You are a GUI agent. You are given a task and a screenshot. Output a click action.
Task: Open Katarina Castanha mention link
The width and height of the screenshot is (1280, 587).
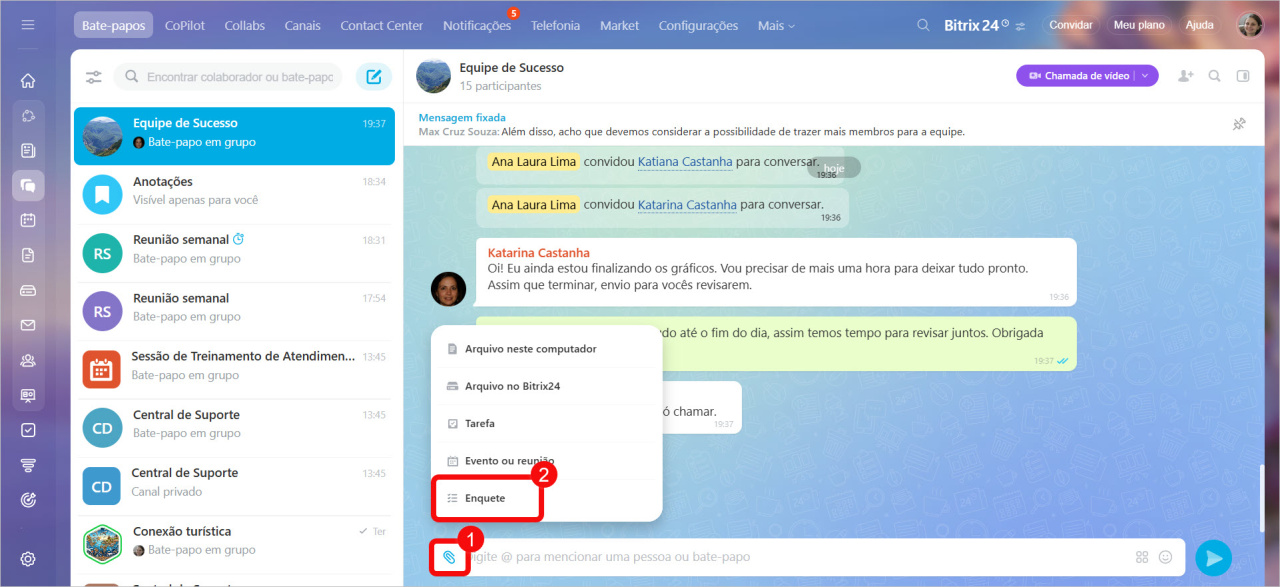point(687,205)
